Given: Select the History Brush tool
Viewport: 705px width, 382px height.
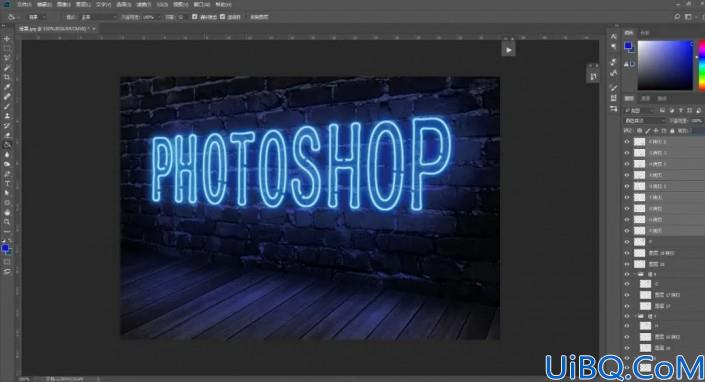Looking at the screenshot, I should [x=7, y=125].
